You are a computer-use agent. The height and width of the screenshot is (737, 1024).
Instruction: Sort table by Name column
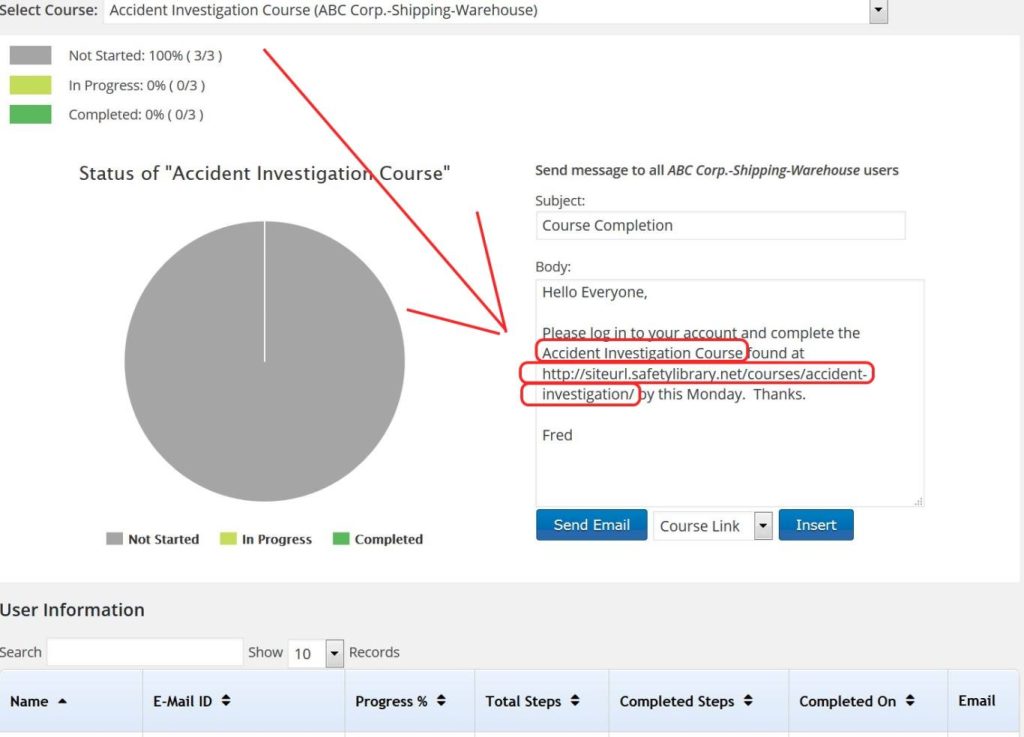pyautogui.click(x=38, y=701)
